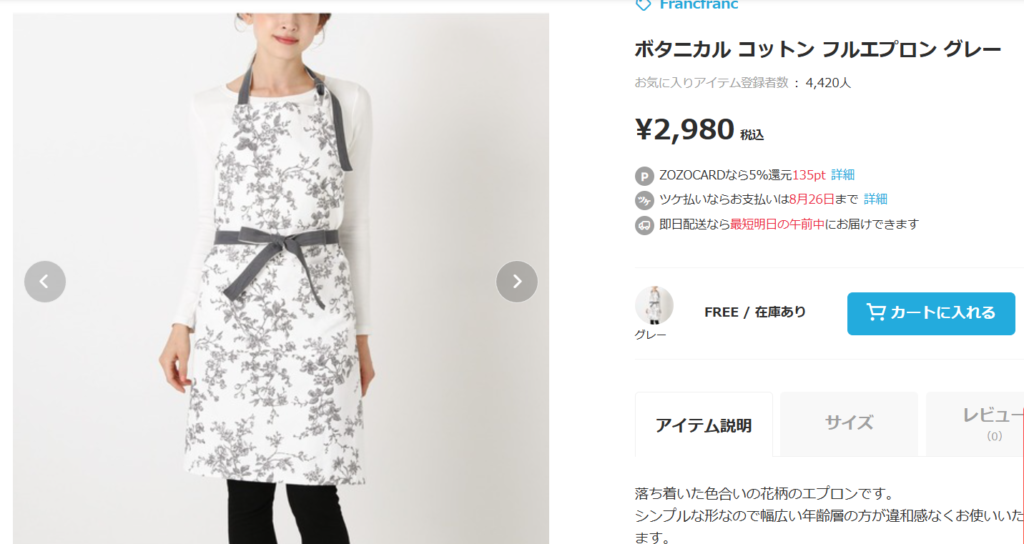Click the shopping cart icon in button
1024x544 pixels.
click(x=875, y=312)
